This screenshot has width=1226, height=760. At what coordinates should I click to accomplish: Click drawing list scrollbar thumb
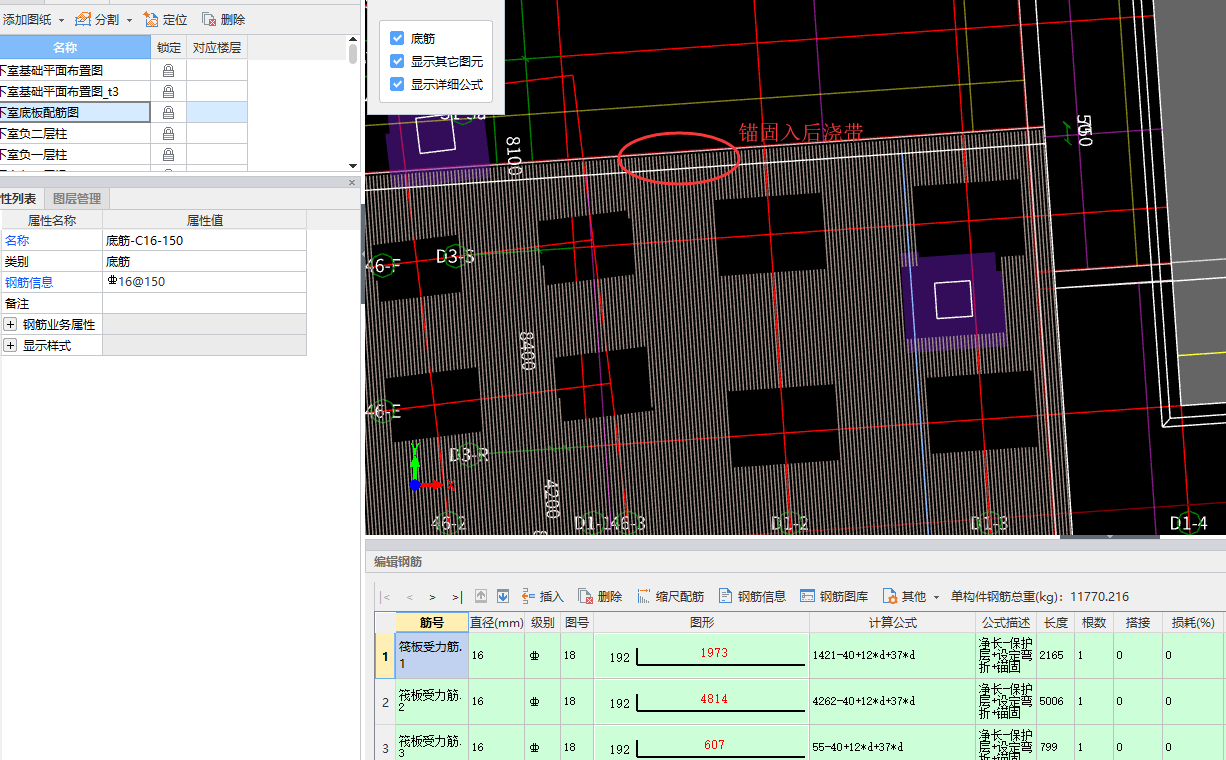click(x=353, y=53)
